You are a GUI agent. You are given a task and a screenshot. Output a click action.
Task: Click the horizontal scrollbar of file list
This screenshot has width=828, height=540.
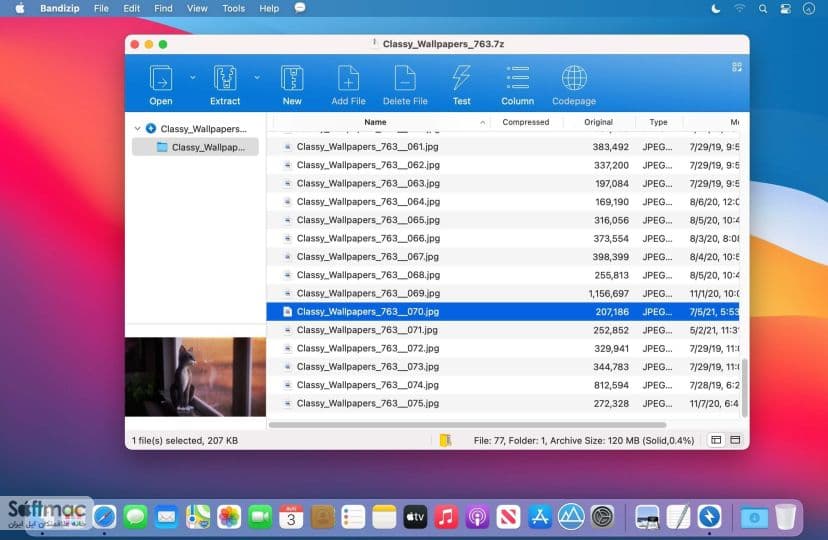tap(467, 424)
